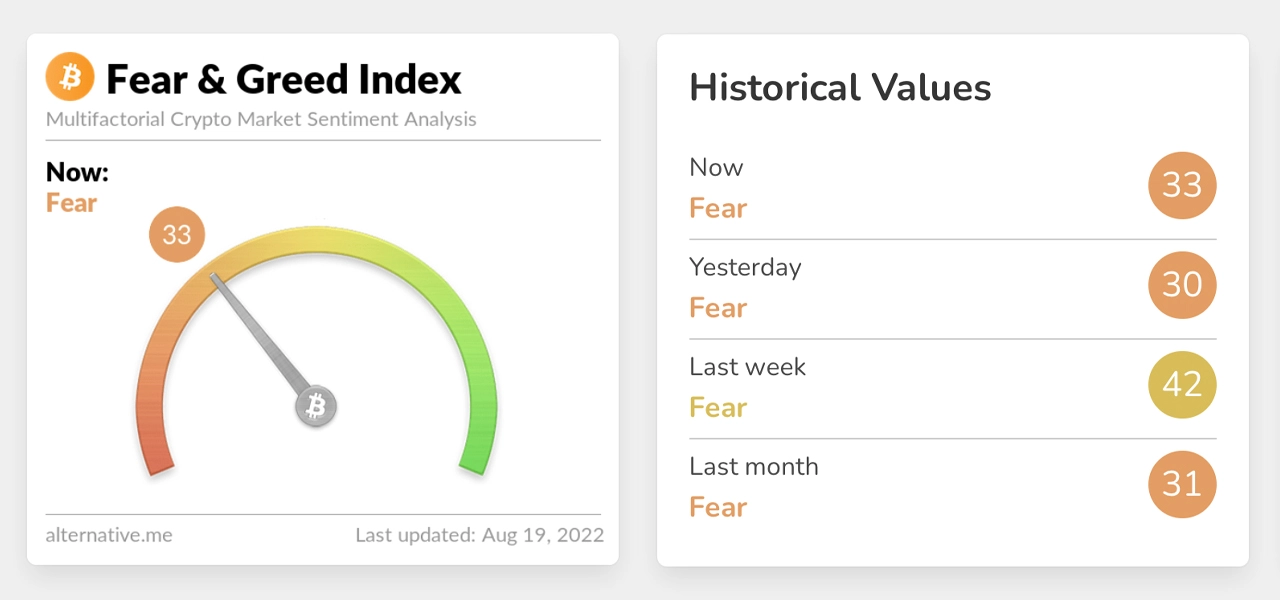Click the 33 badge above the gauge
The width and height of the screenshot is (1280, 600).
click(x=177, y=236)
